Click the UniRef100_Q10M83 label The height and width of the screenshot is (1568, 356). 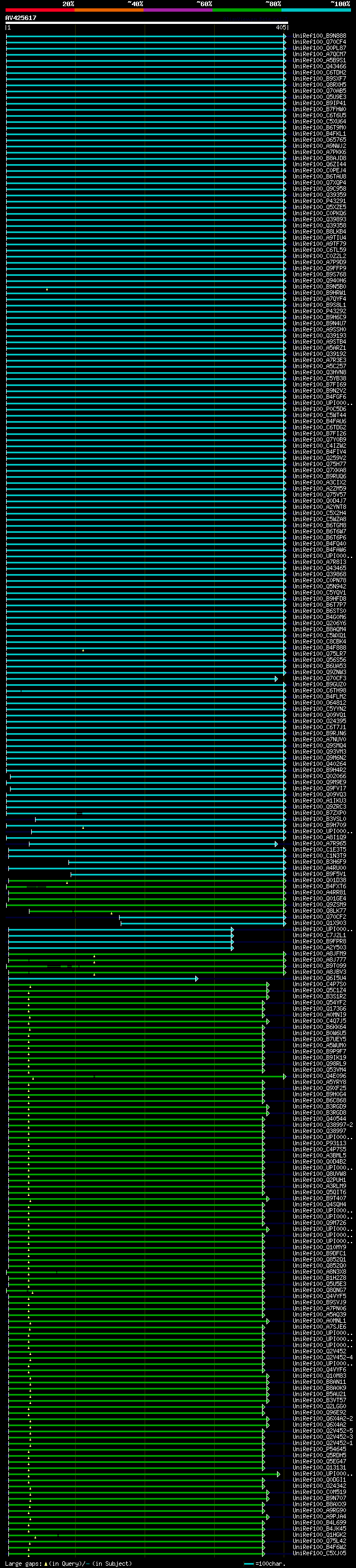coord(319,1376)
